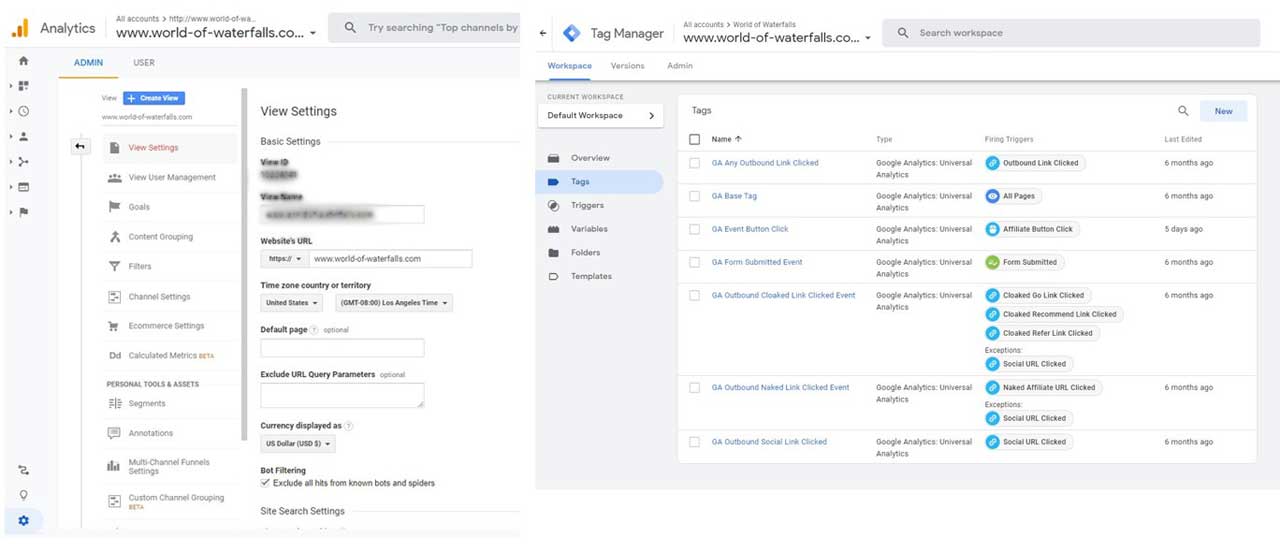Open the Versions tab in Tag Manager
Viewport: 1280px width, 552px height.
point(628,66)
